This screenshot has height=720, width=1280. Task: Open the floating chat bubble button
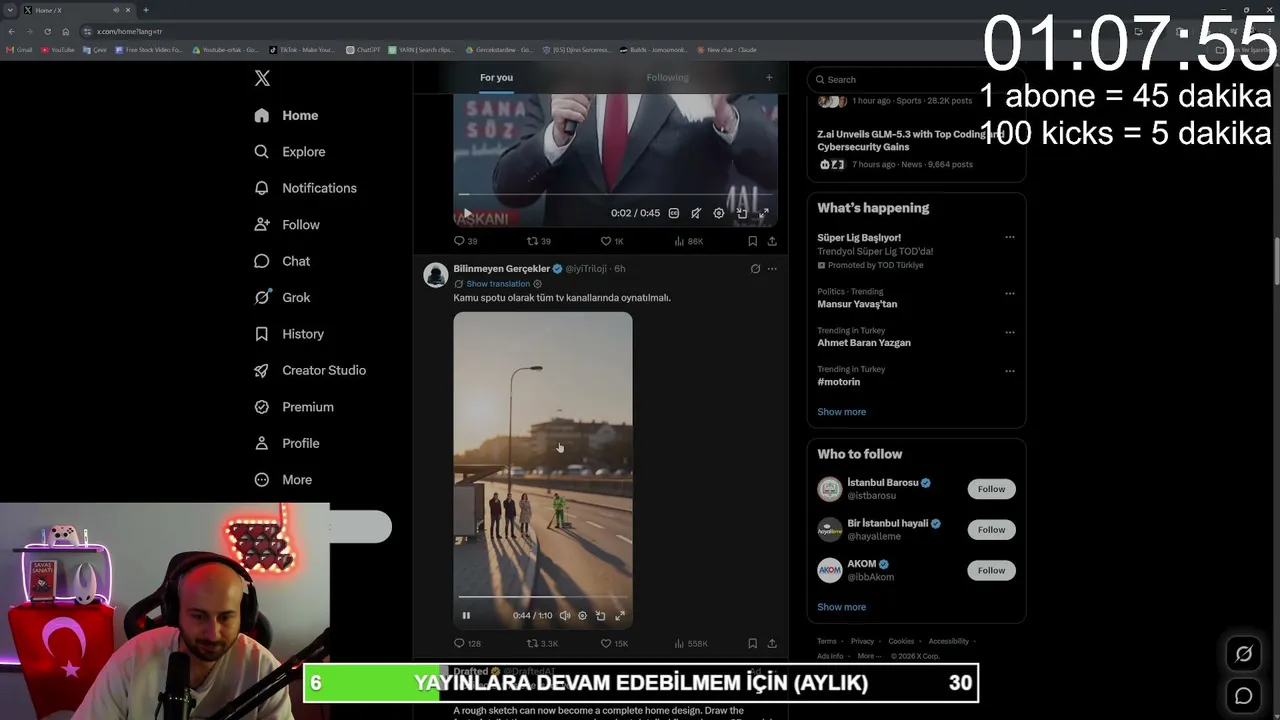pyautogui.click(x=1244, y=696)
